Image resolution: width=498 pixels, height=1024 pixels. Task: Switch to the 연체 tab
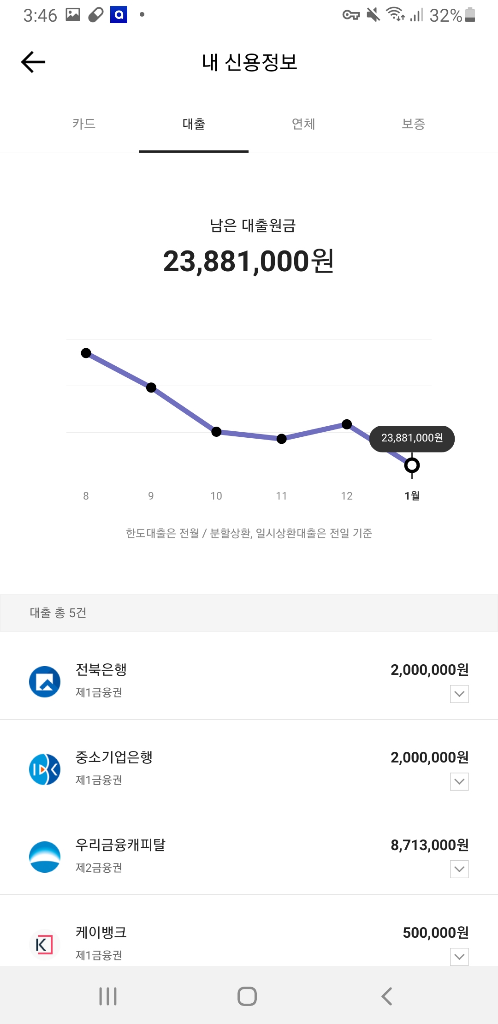coord(303,123)
